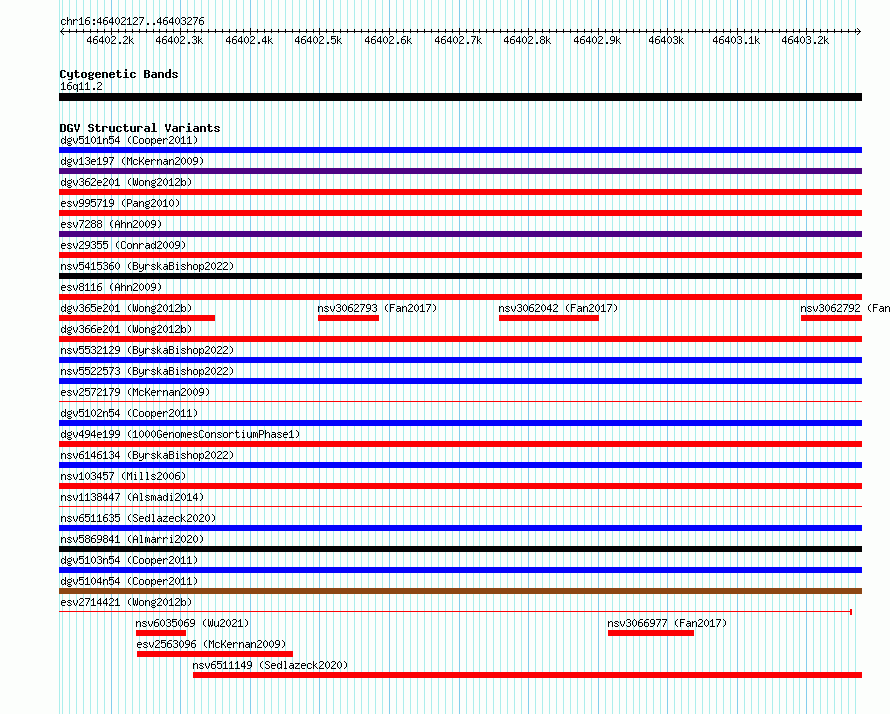Click esv995719 (Pang2010) variant label
Viewport: 890px width, 714px height.
120,203
